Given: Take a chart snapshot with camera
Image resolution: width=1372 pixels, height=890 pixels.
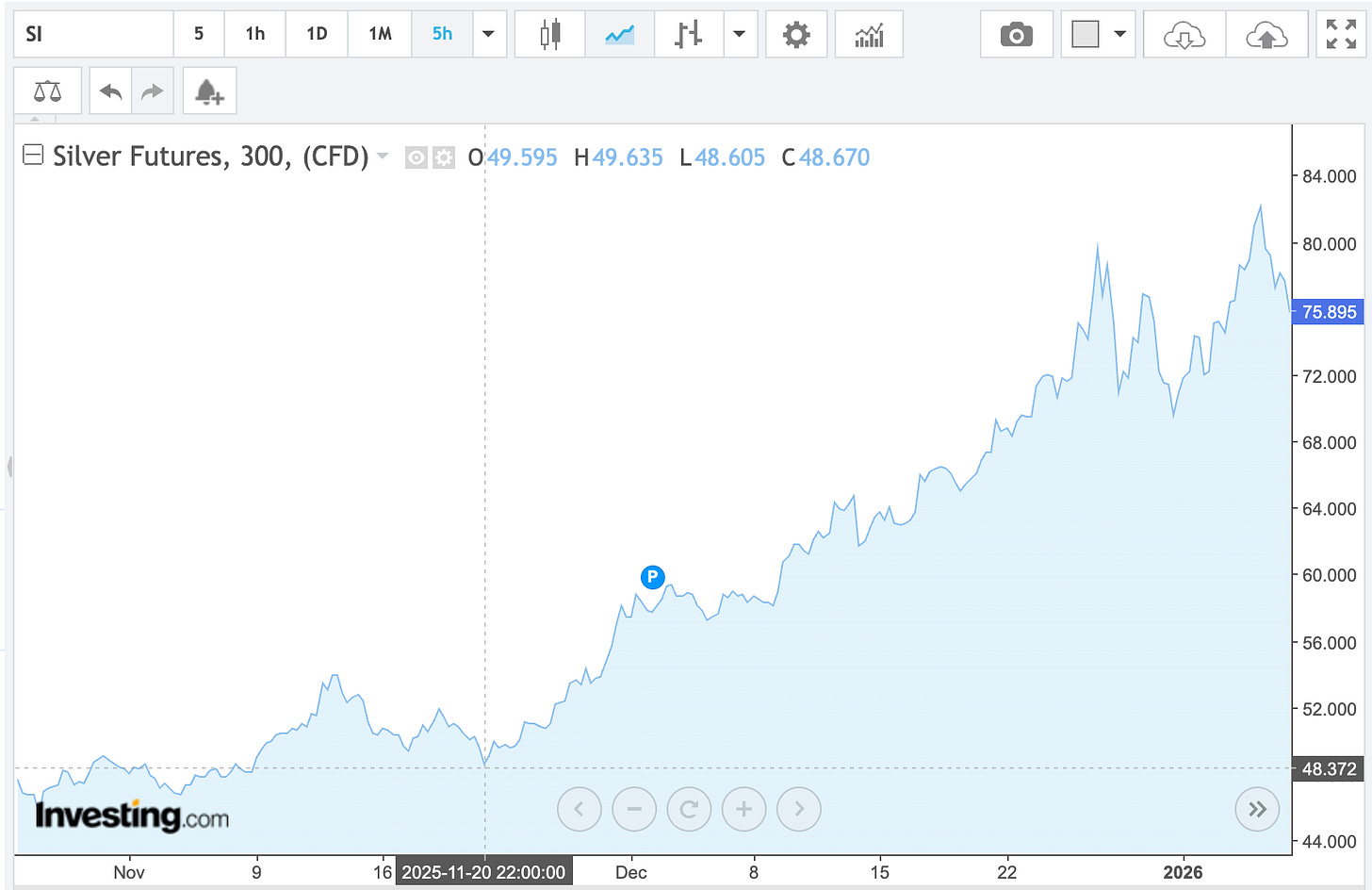Looking at the screenshot, I should [1016, 35].
